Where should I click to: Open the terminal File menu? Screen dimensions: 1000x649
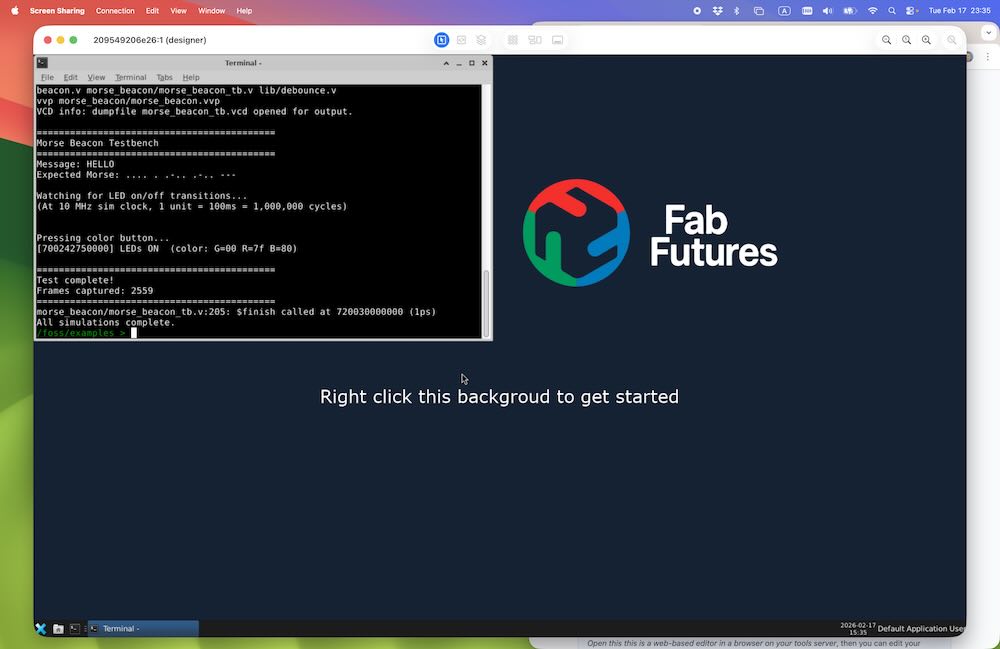(47, 77)
